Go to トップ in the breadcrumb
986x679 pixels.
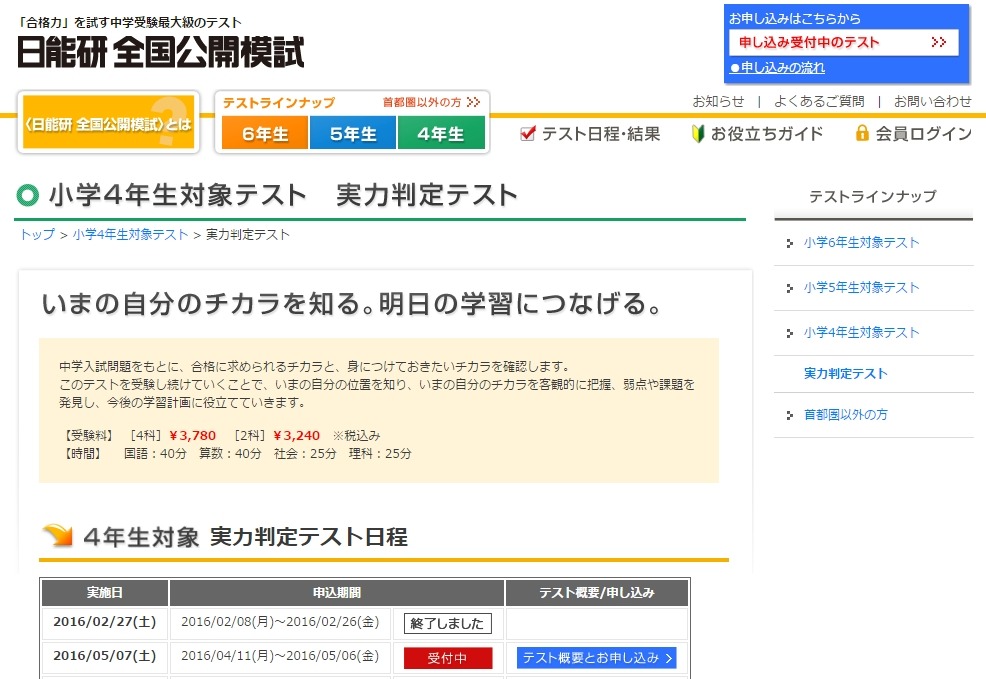(38, 235)
